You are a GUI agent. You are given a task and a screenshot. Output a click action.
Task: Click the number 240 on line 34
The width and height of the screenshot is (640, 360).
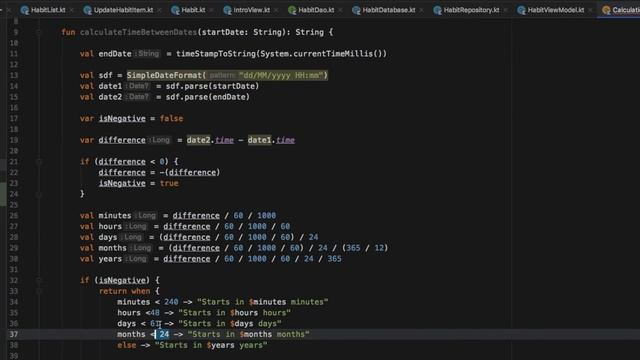tap(171, 302)
